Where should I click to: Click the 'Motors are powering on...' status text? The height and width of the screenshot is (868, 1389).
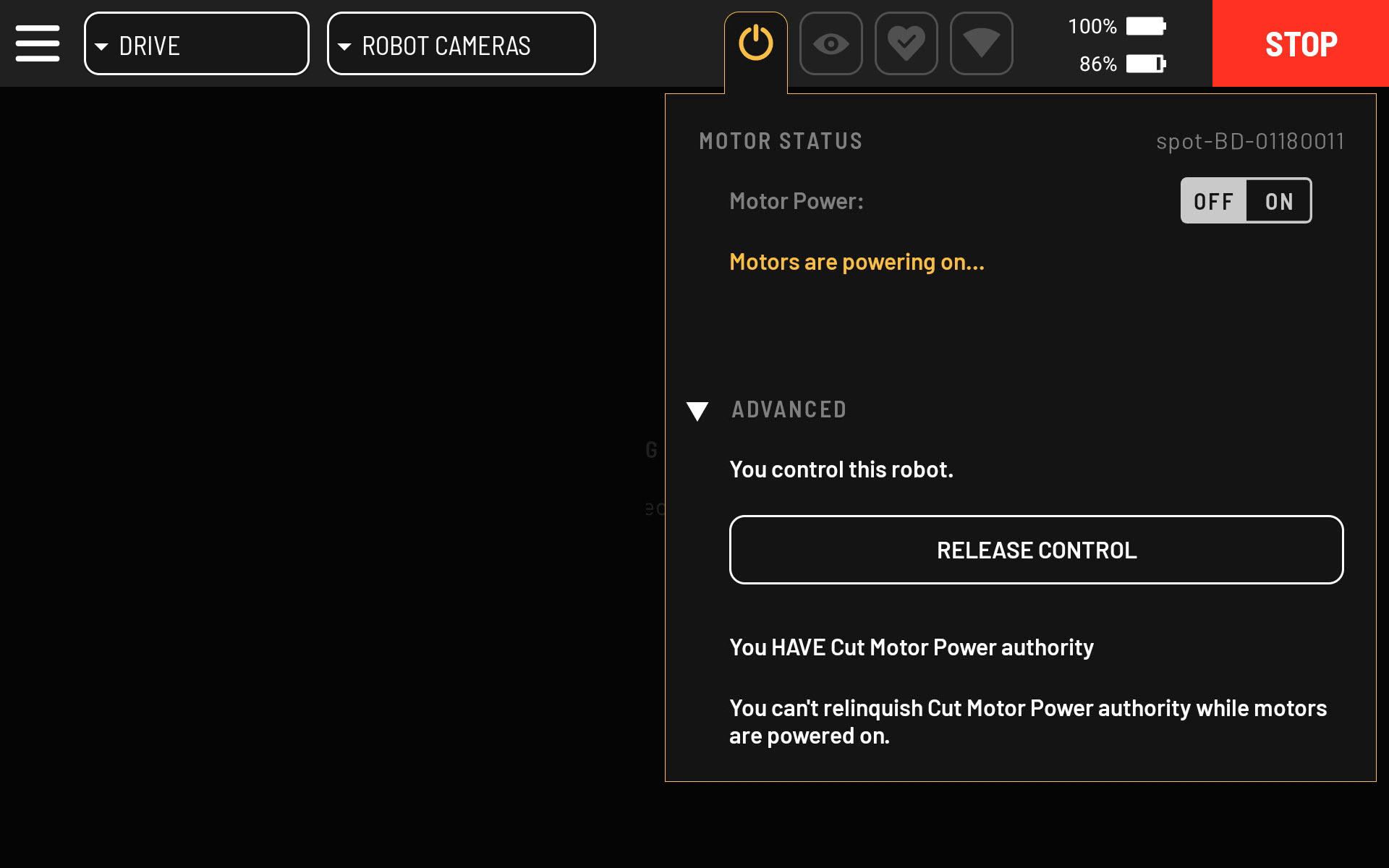point(857,262)
